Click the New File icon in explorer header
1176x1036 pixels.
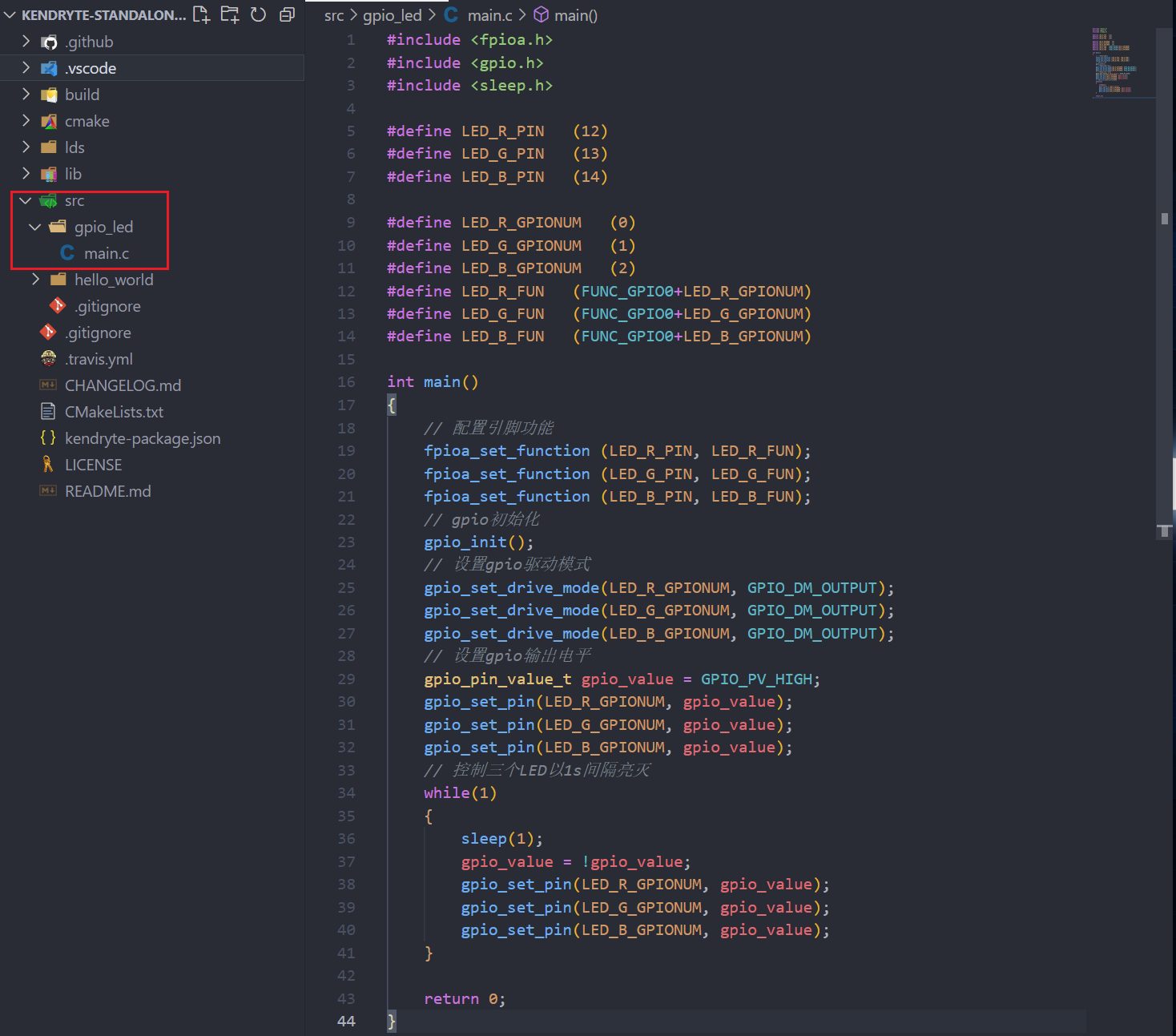(202, 14)
